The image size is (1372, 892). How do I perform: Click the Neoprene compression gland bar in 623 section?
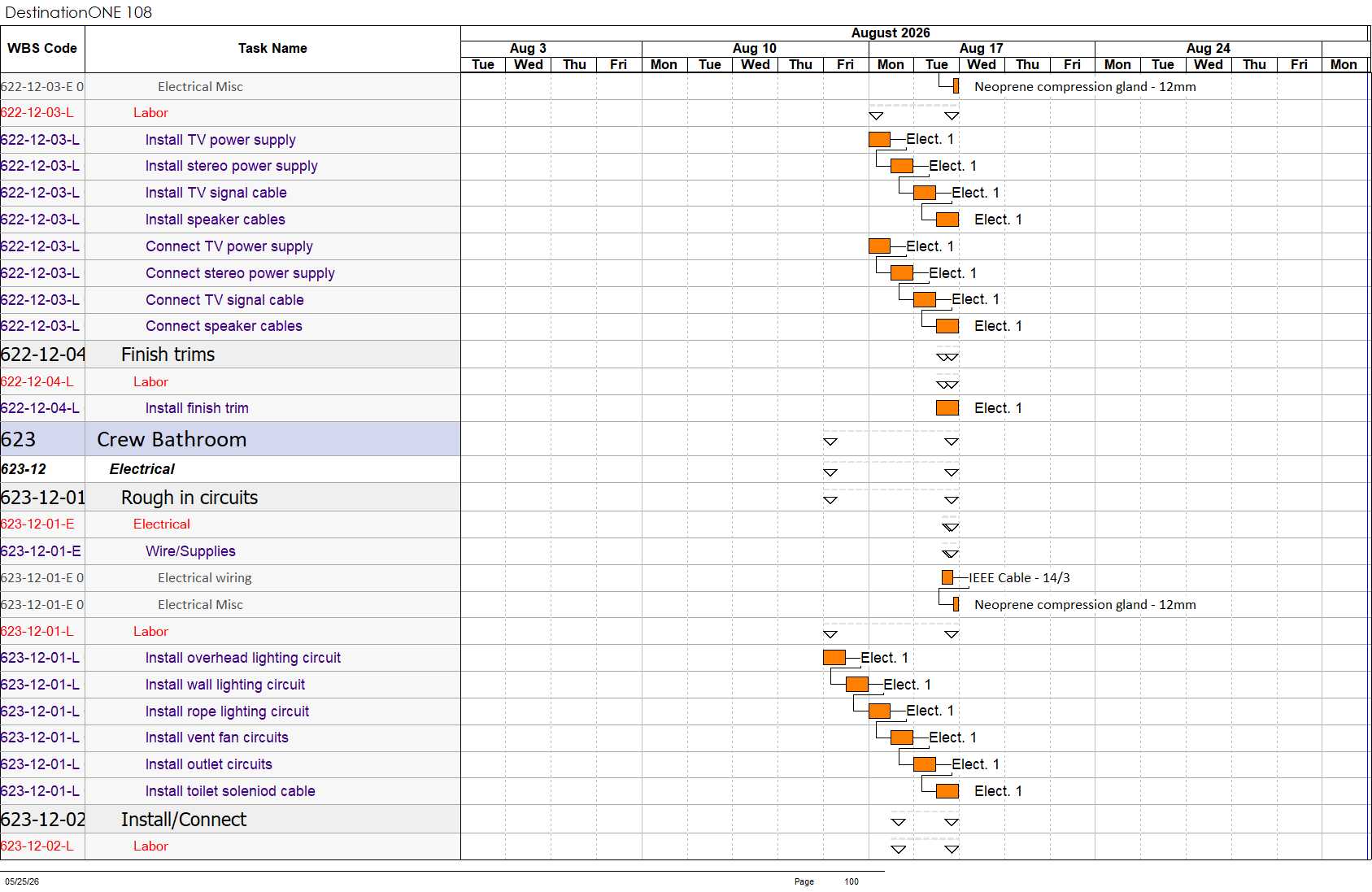click(956, 604)
